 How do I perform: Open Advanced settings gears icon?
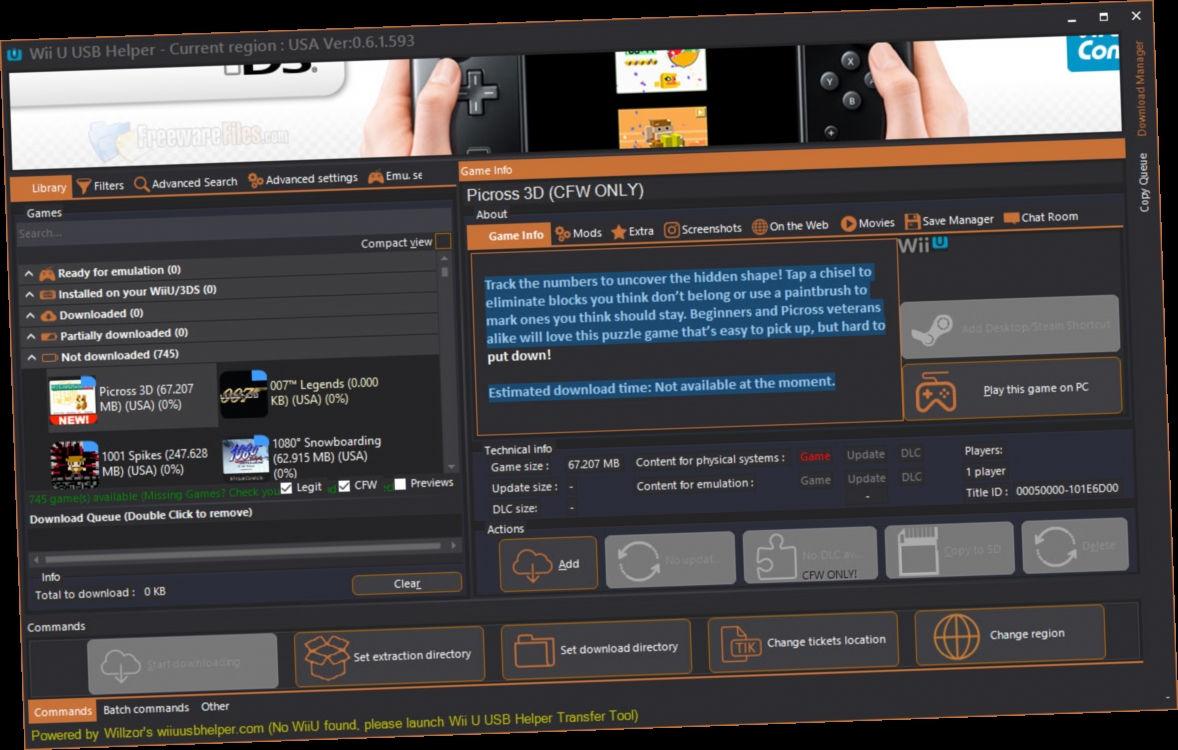point(255,180)
